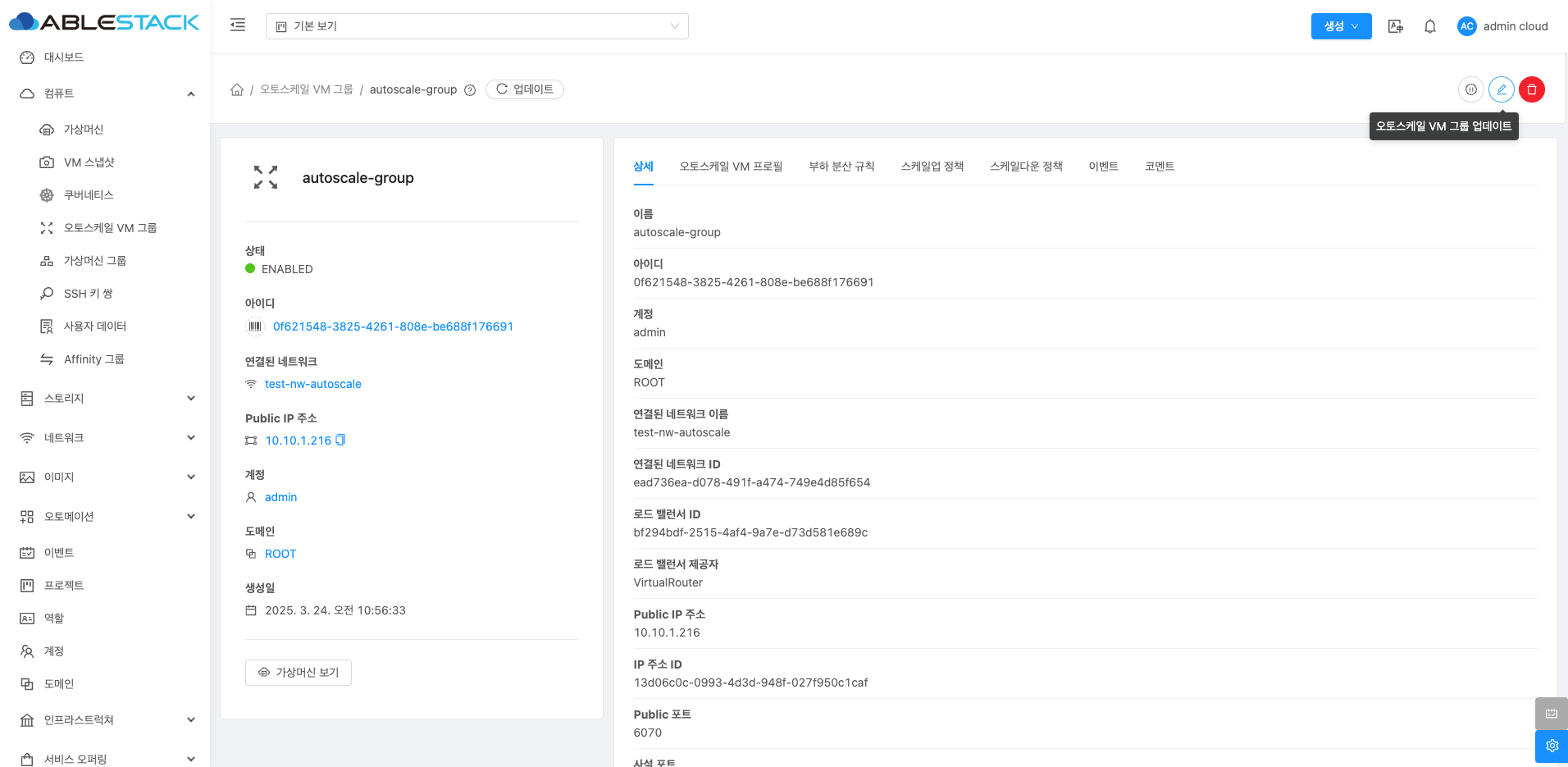Click the edit autoscale VM group pencil icon
Viewport: 1568px width, 767px height.
pyautogui.click(x=1501, y=89)
